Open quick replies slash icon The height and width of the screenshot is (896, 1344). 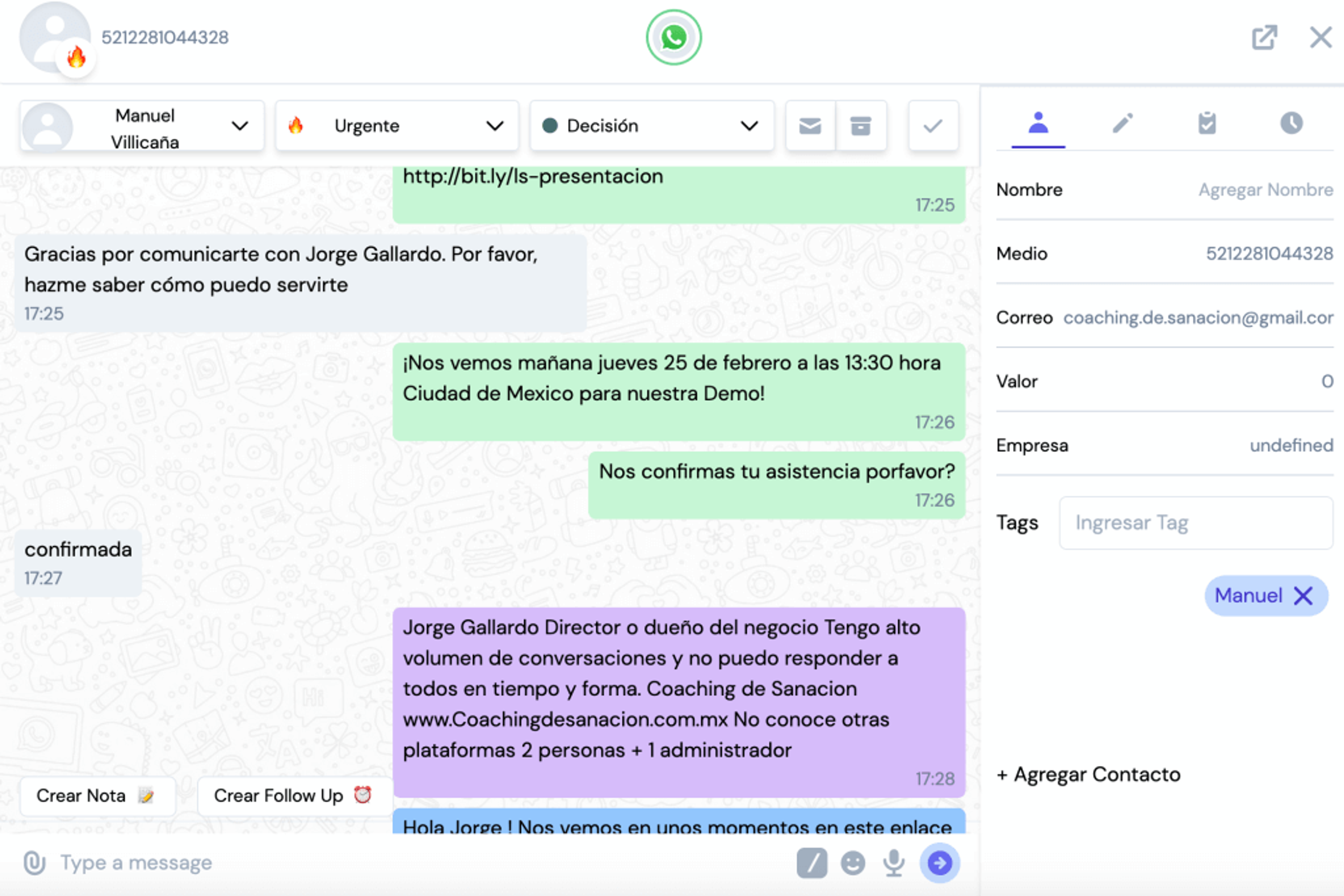pos(812,863)
